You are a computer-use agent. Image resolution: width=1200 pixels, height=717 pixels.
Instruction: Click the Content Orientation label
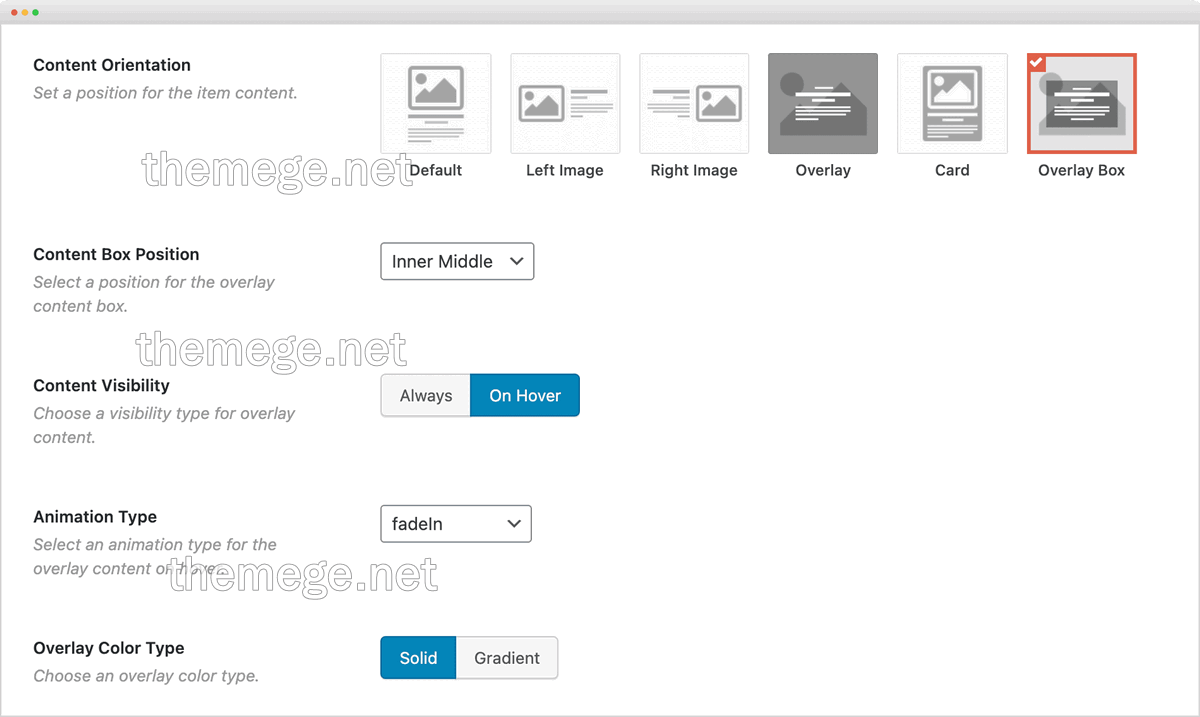(112, 65)
